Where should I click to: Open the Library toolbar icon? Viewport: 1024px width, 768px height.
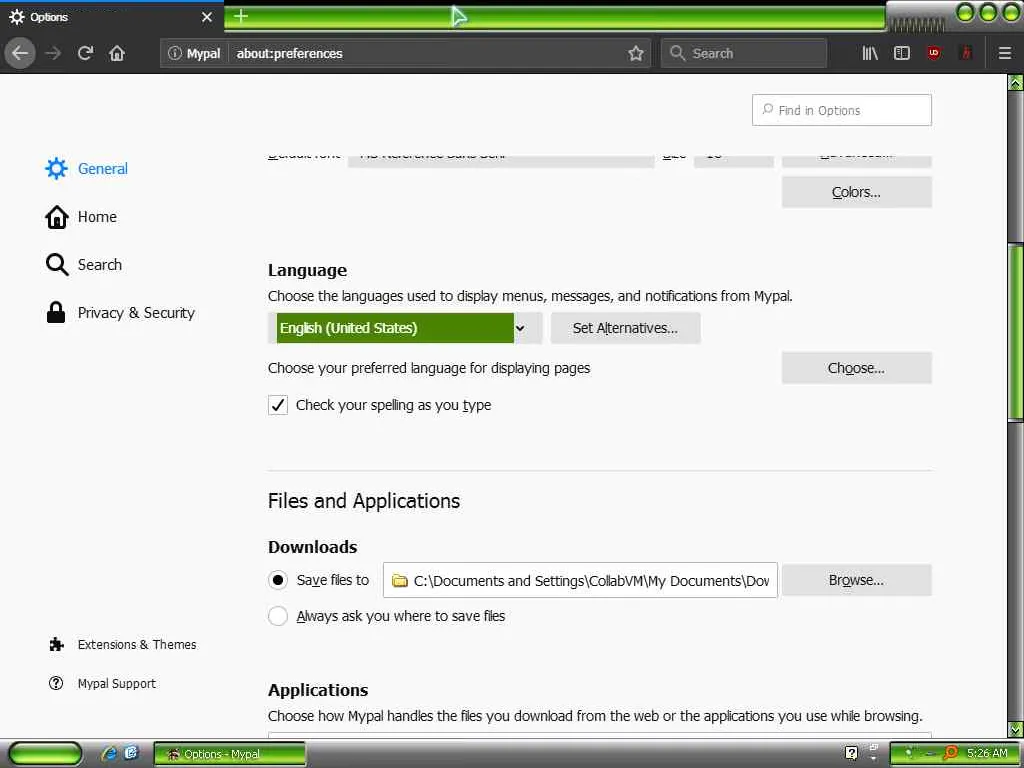[x=870, y=53]
